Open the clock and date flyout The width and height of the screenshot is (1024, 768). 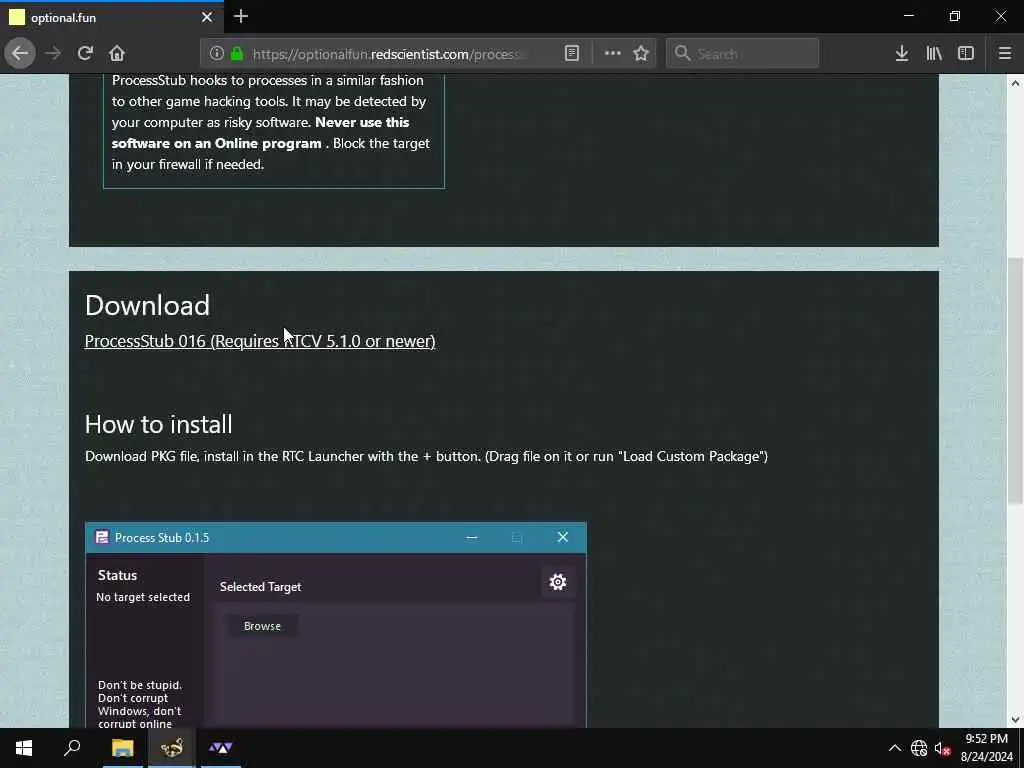[987, 748]
